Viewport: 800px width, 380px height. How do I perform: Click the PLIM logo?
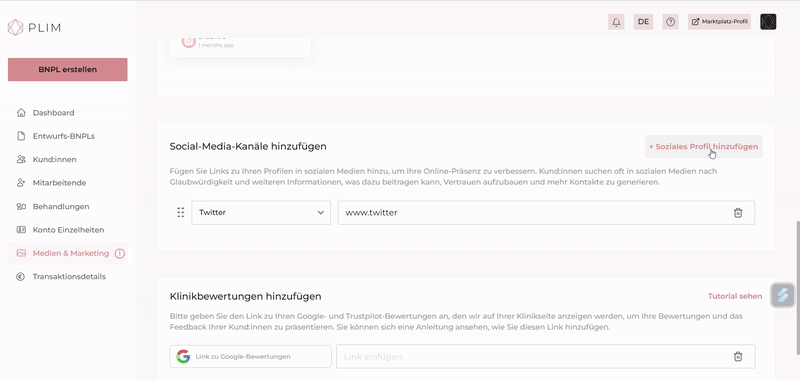pyautogui.click(x=34, y=28)
